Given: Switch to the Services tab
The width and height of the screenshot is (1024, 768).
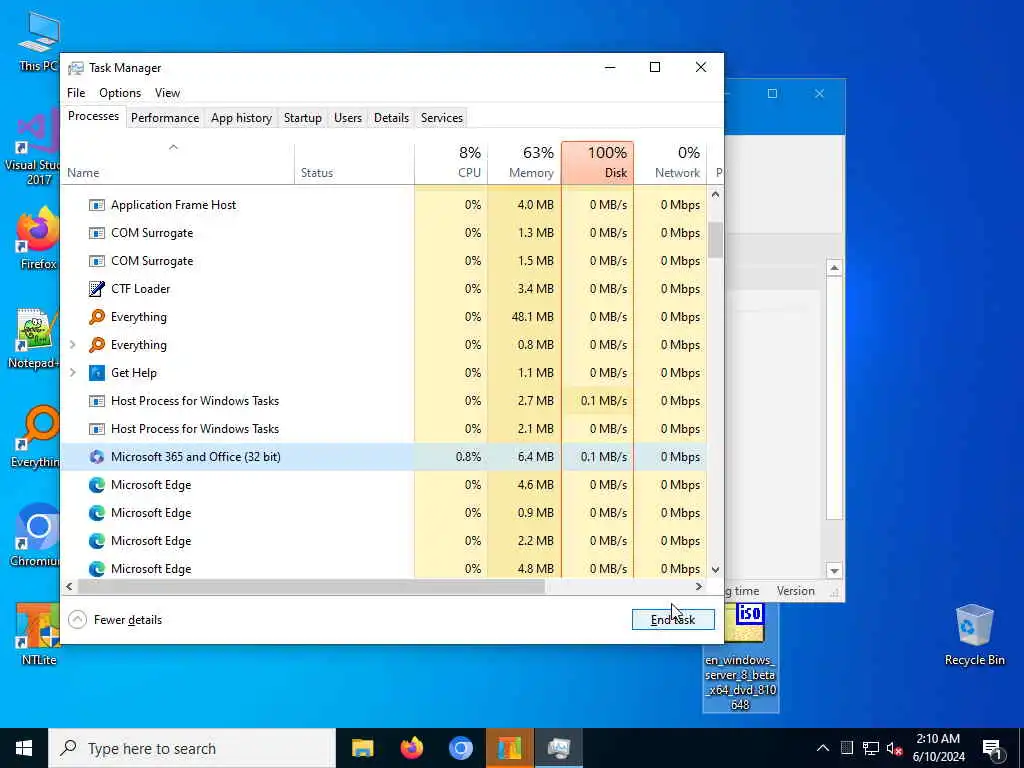Looking at the screenshot, I should [x=441, y=118].
